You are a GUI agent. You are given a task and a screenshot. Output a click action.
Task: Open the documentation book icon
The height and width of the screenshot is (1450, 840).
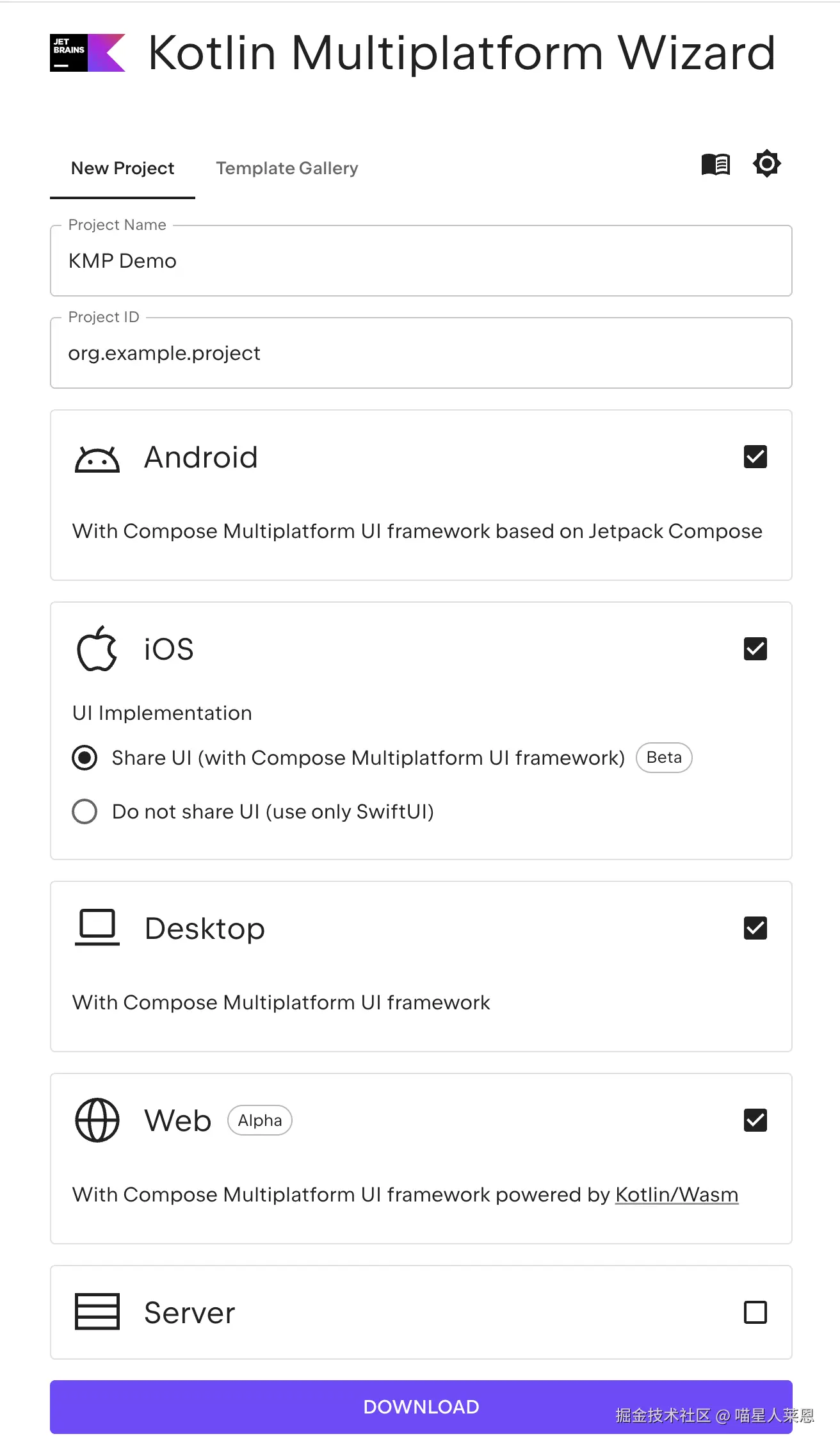point(715,165)
